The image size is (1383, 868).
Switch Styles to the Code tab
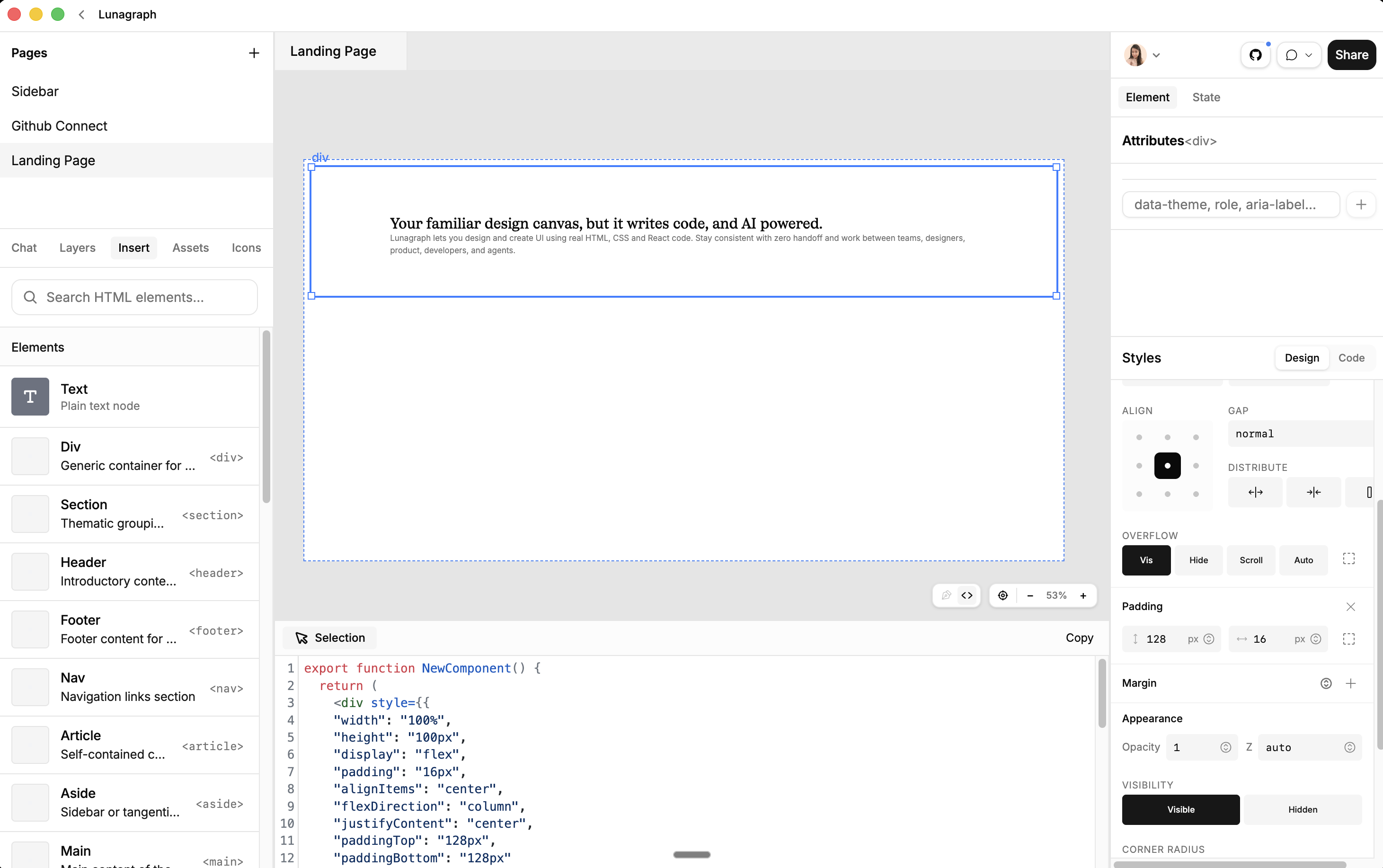pos(1351,358)
